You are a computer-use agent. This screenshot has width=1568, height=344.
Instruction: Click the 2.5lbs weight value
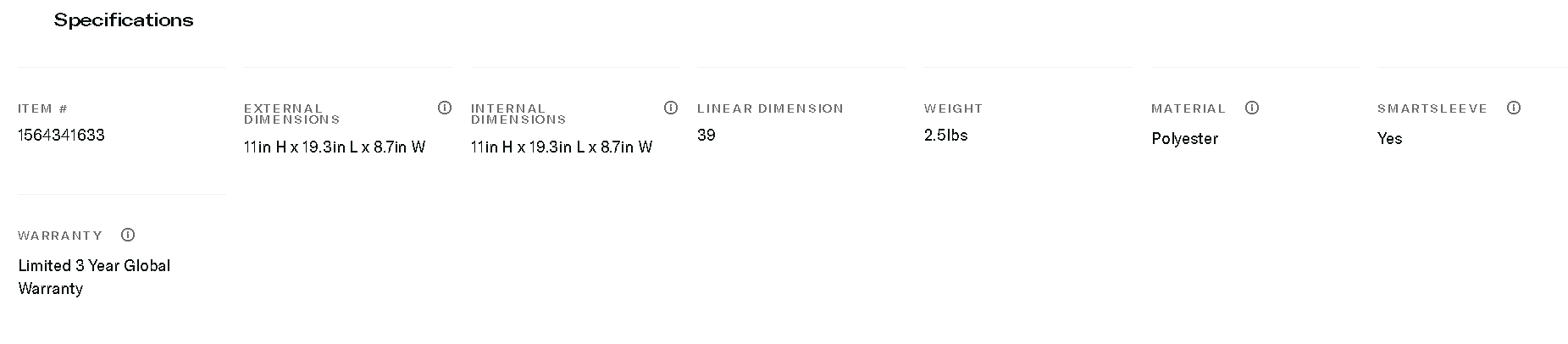click(x=945, y=136)
